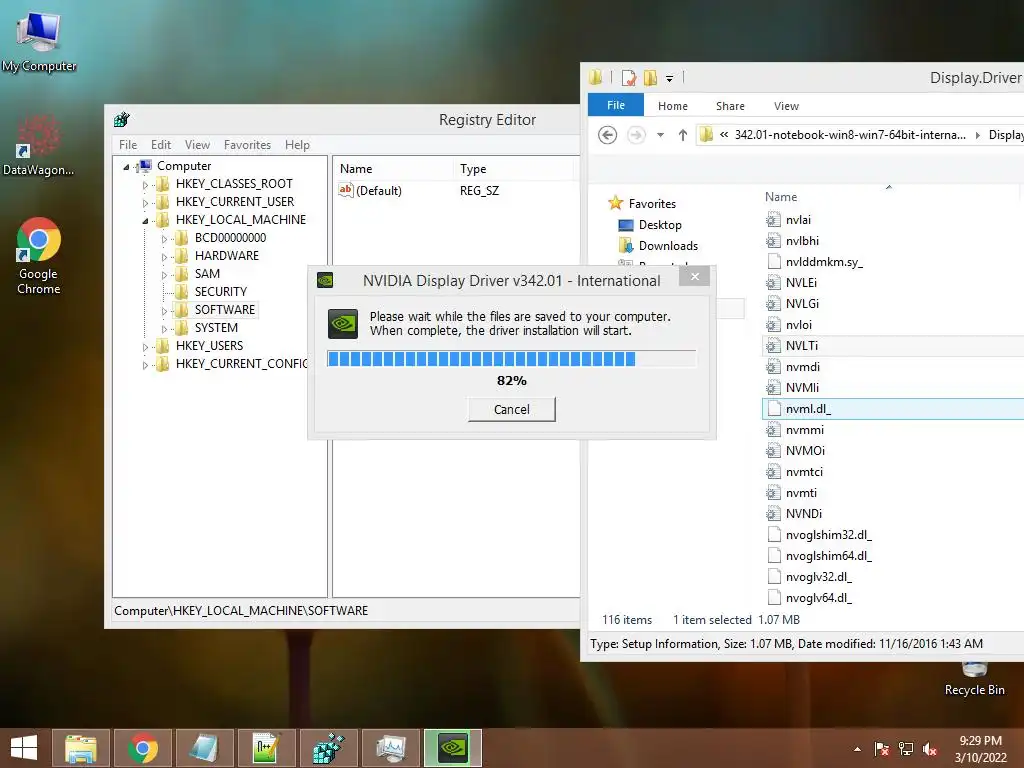The width and height of the screenshot is (1024, 768).
Task: Expand HKEY_CLASSES_ROOT key
Action: (145, 185)
